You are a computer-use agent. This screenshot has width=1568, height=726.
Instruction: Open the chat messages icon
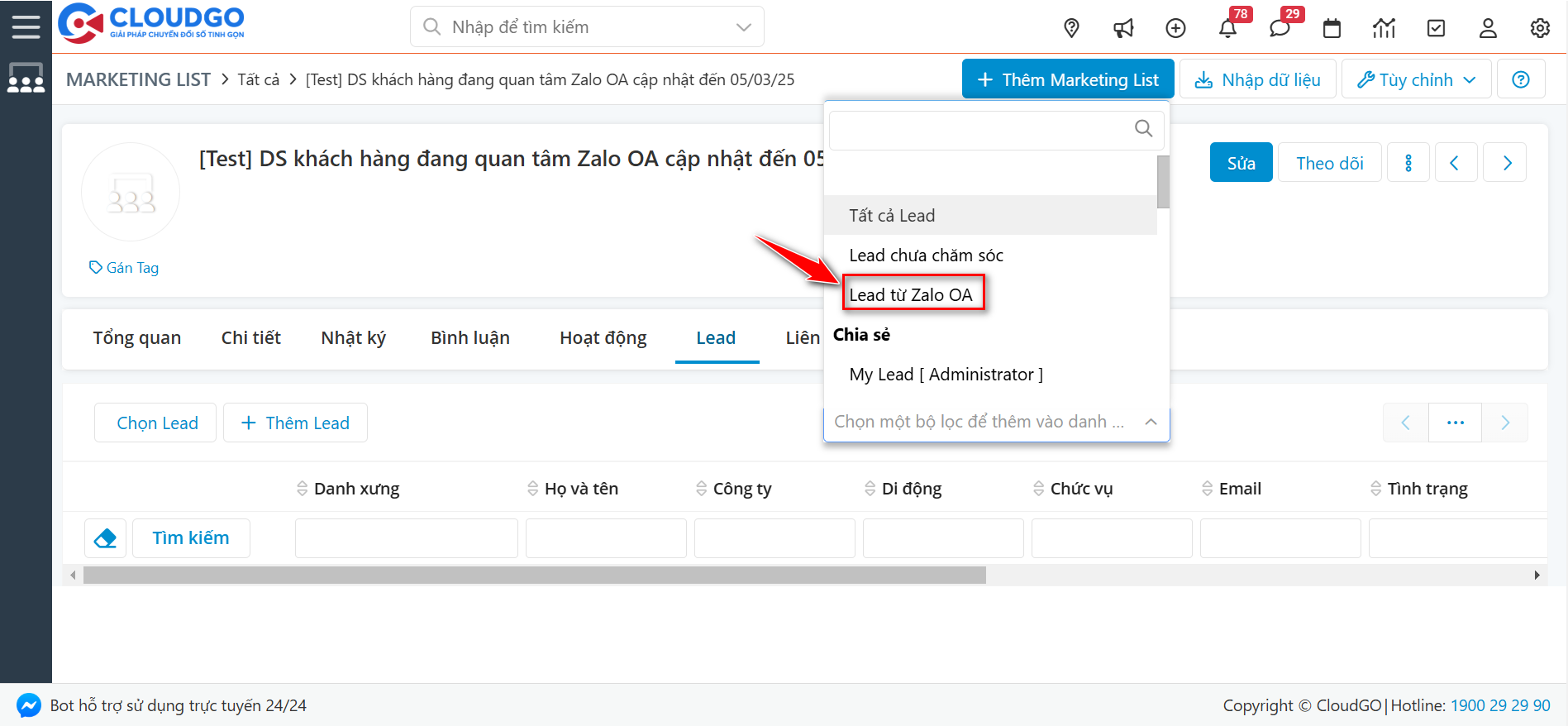pos(1280,28)
